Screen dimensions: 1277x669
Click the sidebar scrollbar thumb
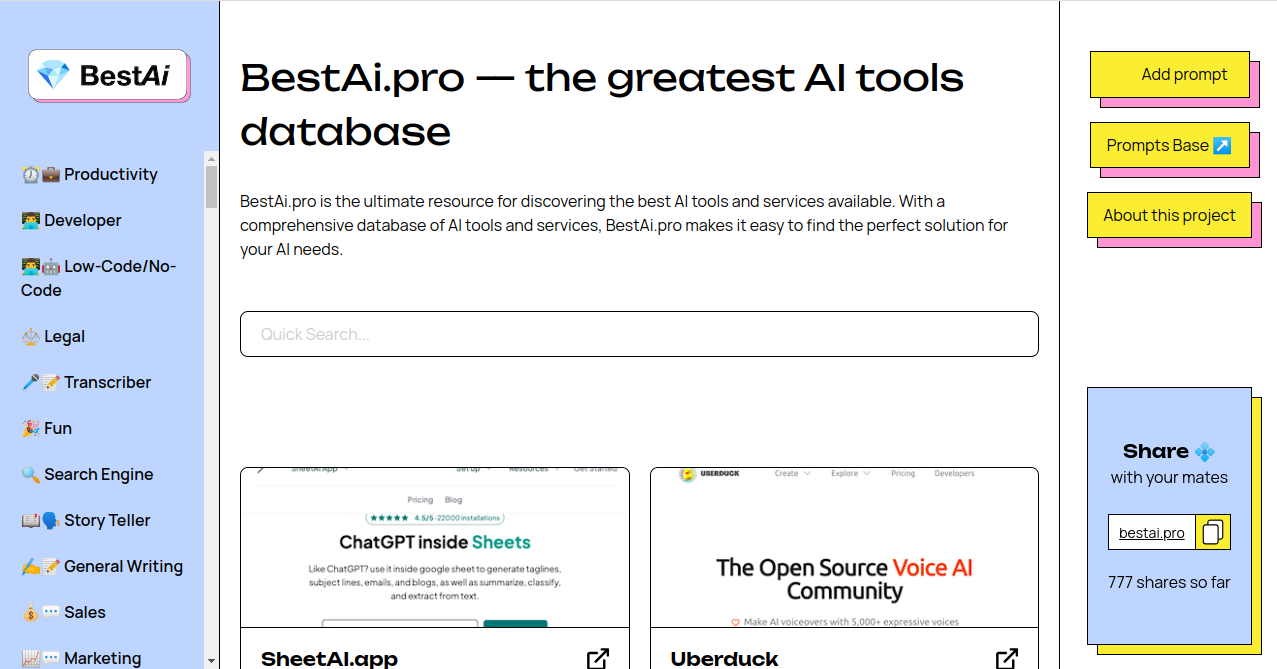[211, 187]
